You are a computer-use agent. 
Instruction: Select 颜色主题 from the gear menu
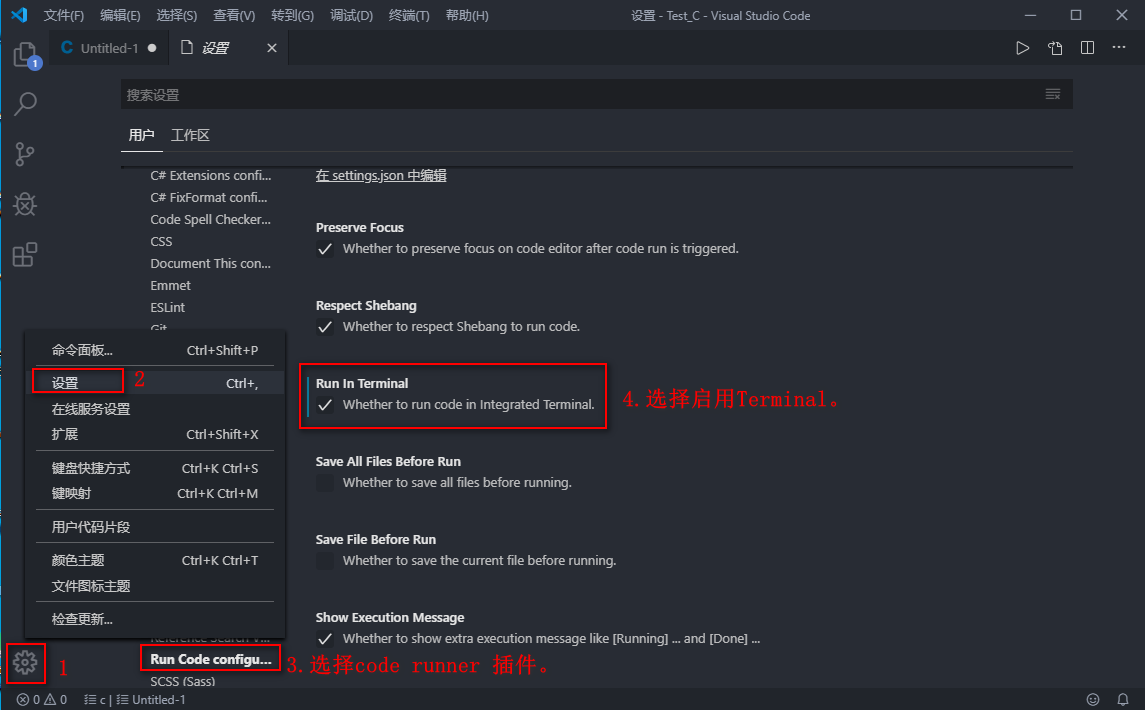click(x=79, y=559)
